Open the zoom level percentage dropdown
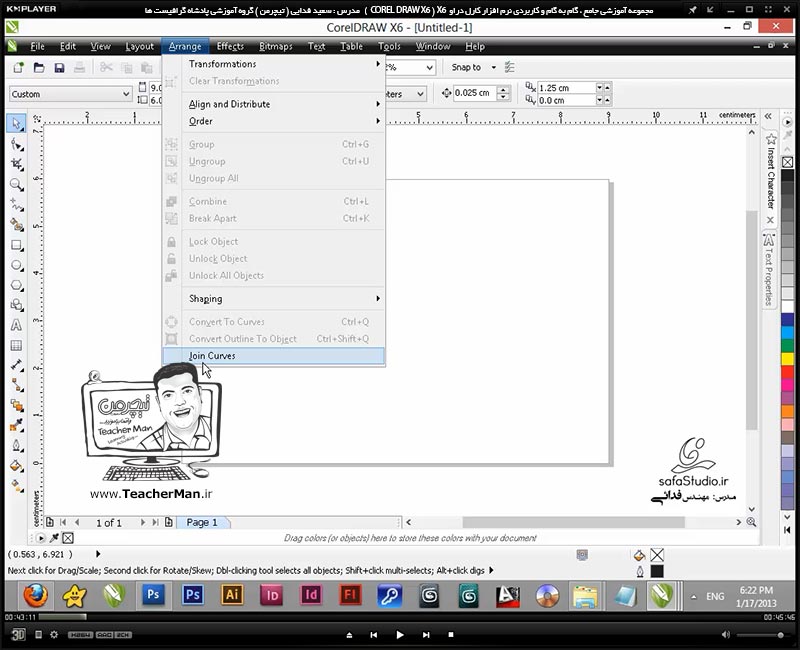The image size is (800, 650). (430, 67)
